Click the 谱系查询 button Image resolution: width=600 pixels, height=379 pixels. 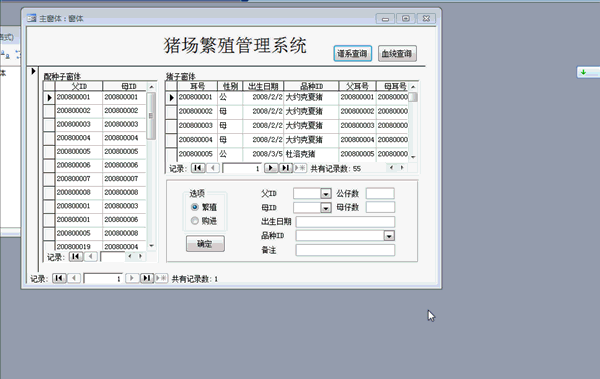tap(352, 54)
